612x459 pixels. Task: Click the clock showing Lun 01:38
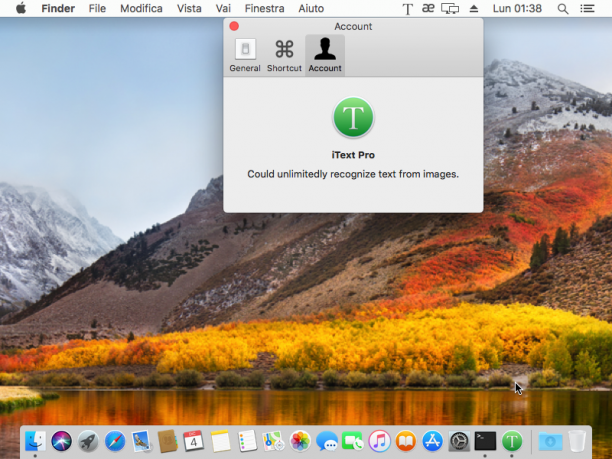[517, 8]
